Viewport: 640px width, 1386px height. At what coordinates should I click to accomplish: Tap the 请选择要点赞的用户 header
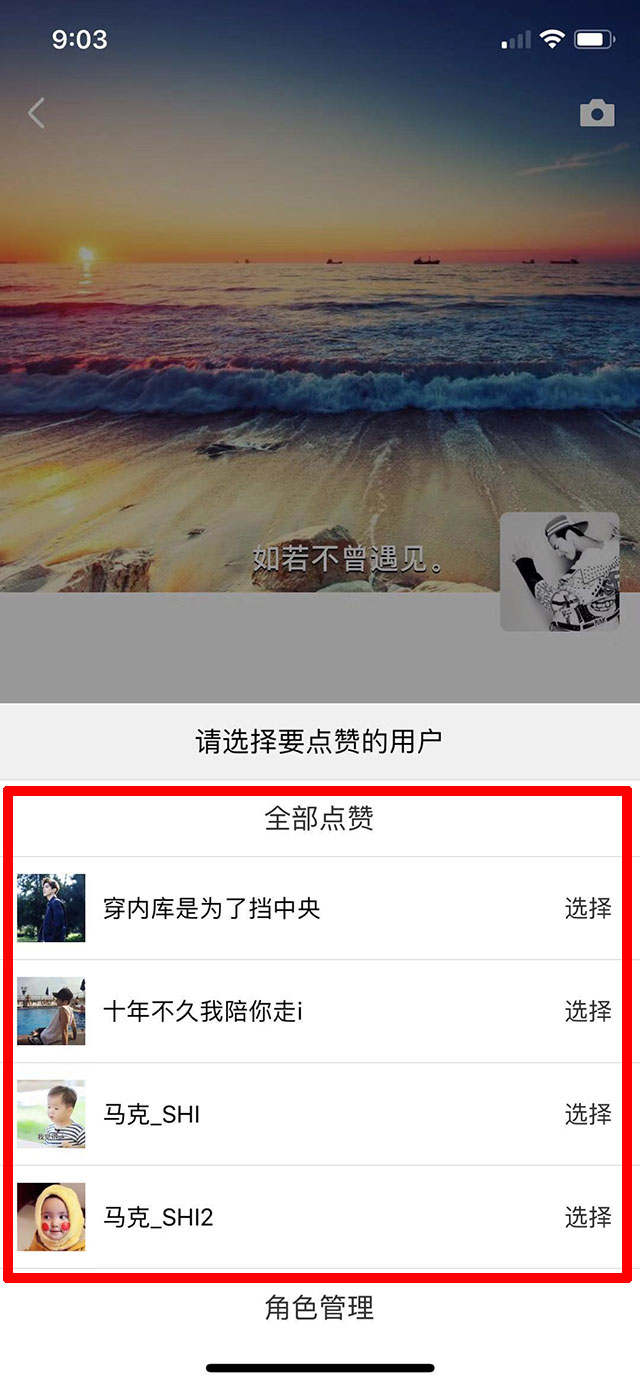pyautogui.click(x=319, y=741)
